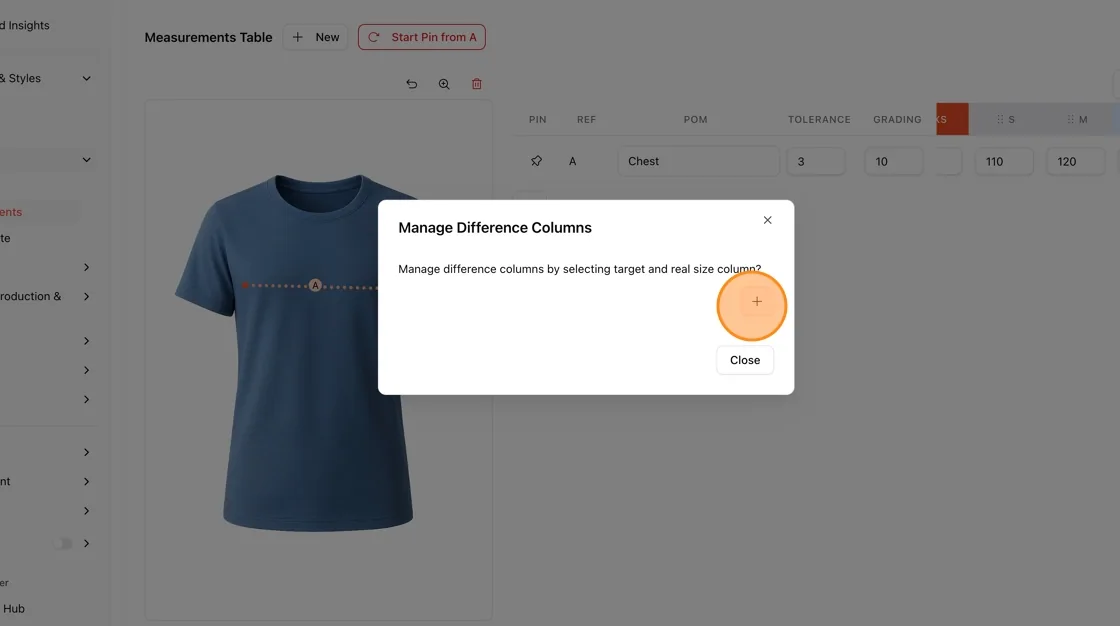Collapse the sidebar section below Styles
1120x626 pixels.
86,160
